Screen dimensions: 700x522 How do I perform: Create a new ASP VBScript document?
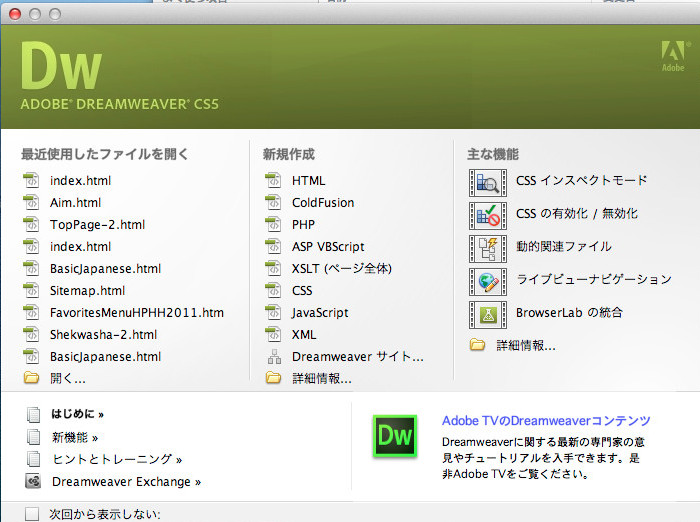point(328,246)
